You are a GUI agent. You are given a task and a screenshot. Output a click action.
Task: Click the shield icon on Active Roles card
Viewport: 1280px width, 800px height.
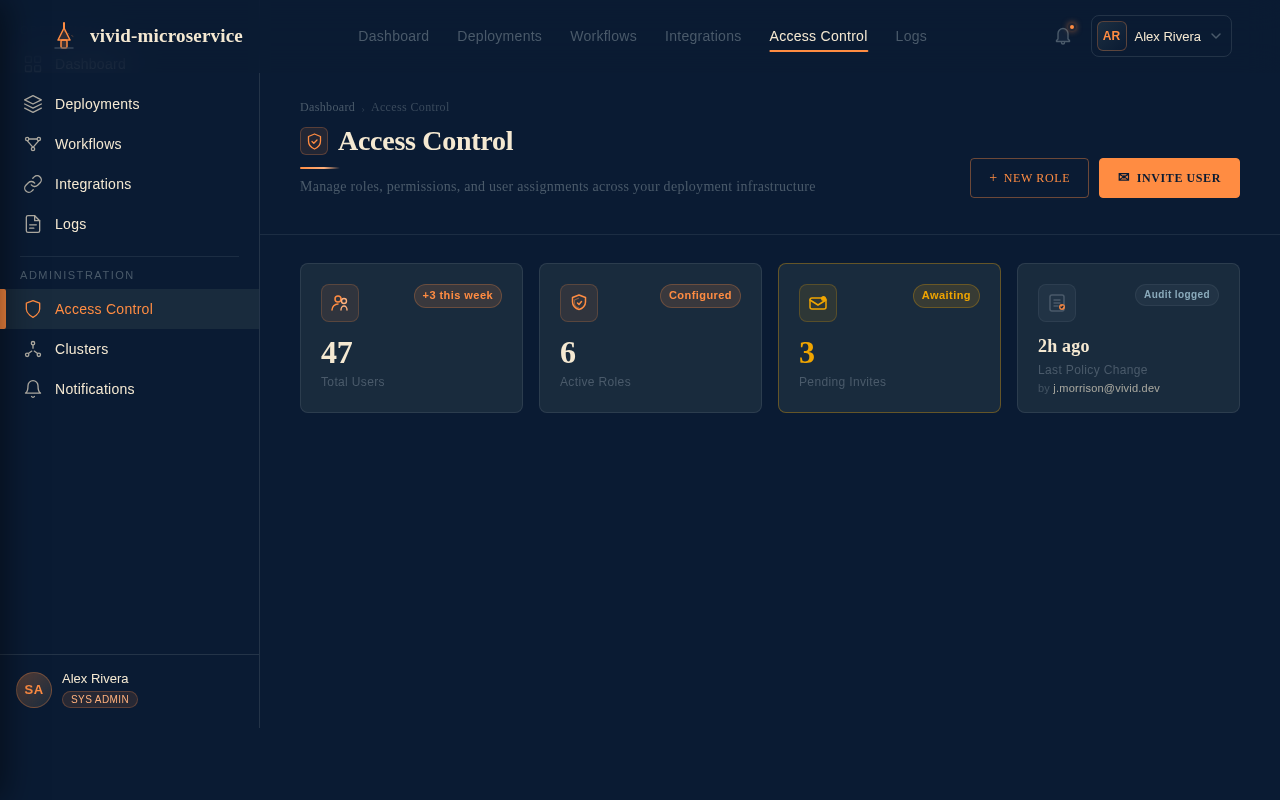[x=579, y=303]
